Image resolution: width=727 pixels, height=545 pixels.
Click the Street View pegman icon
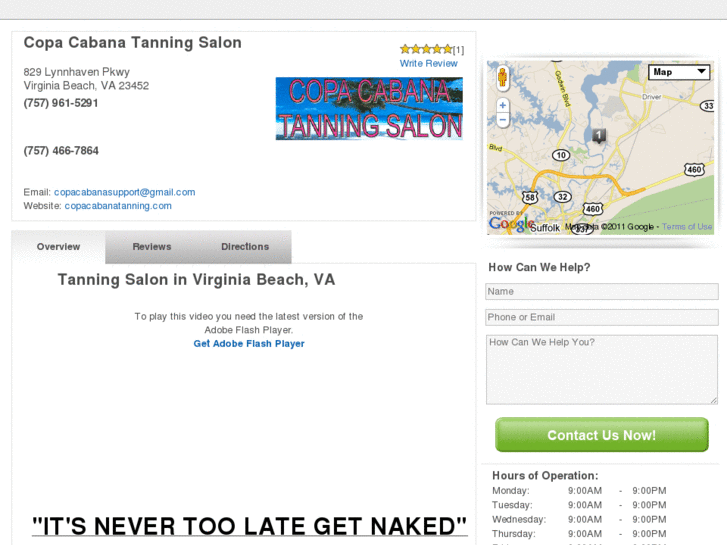(502, 78)
